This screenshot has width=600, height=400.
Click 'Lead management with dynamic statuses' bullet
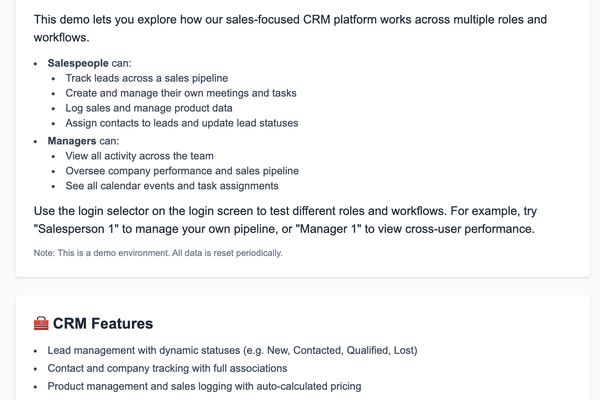click(159, 351)
